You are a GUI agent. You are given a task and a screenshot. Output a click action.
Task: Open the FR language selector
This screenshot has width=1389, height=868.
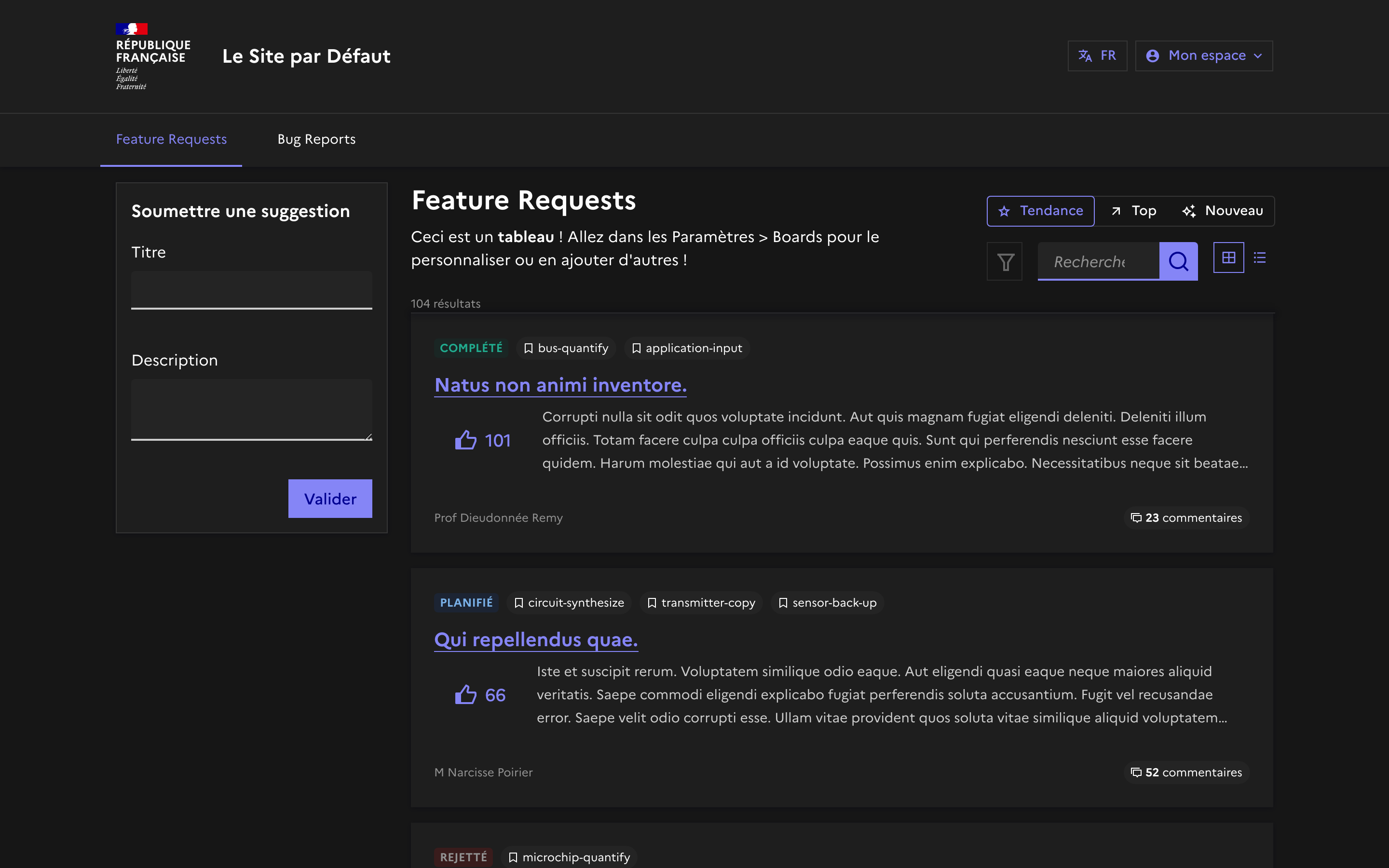tap(1097, 55)
